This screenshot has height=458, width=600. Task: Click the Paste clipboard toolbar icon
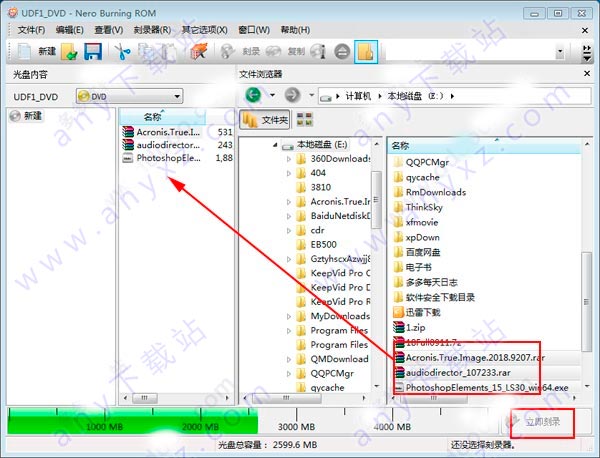[169, 52]
